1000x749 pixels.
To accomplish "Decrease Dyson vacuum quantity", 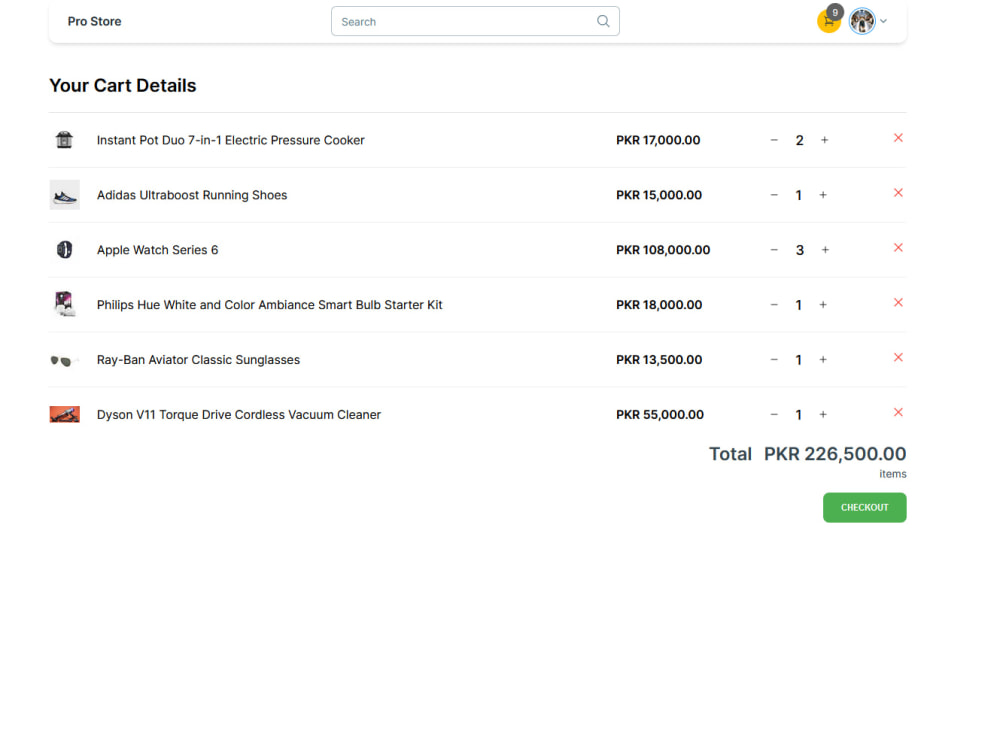I will (774, 414).
